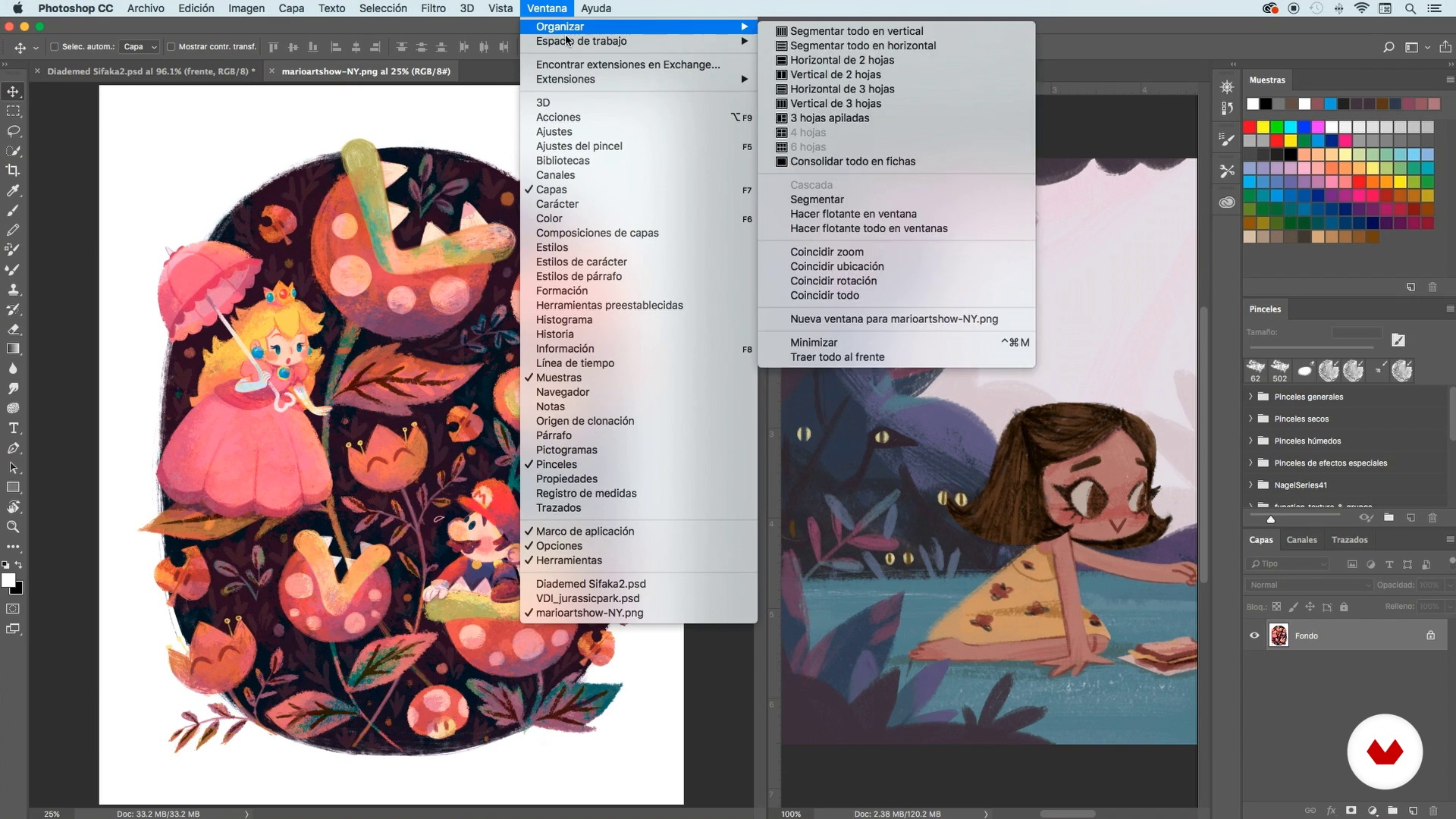Add layer style with fx icon
This screenshot has height=819, width=1456.
(x=1331, y=811)
